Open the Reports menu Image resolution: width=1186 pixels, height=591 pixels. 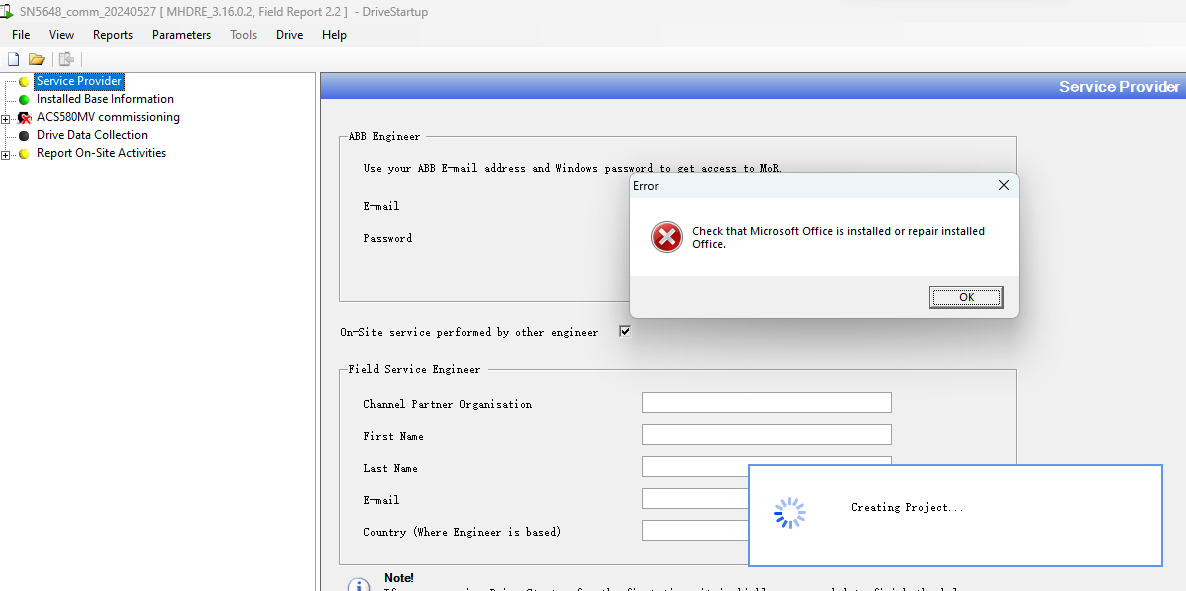(x=112, y=34)
